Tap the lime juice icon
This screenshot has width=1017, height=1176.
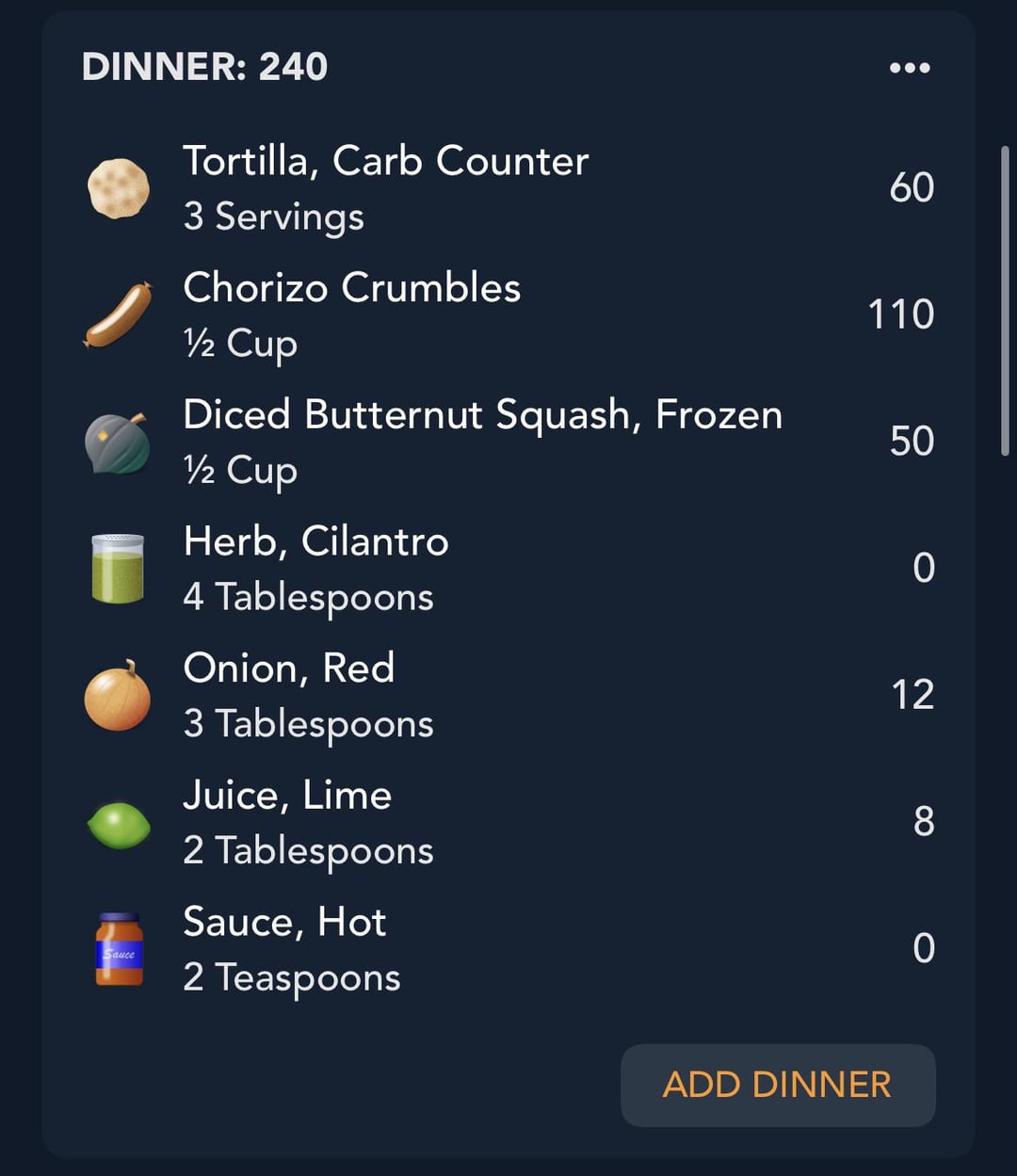pyautogui.click(x=119, y=824)
